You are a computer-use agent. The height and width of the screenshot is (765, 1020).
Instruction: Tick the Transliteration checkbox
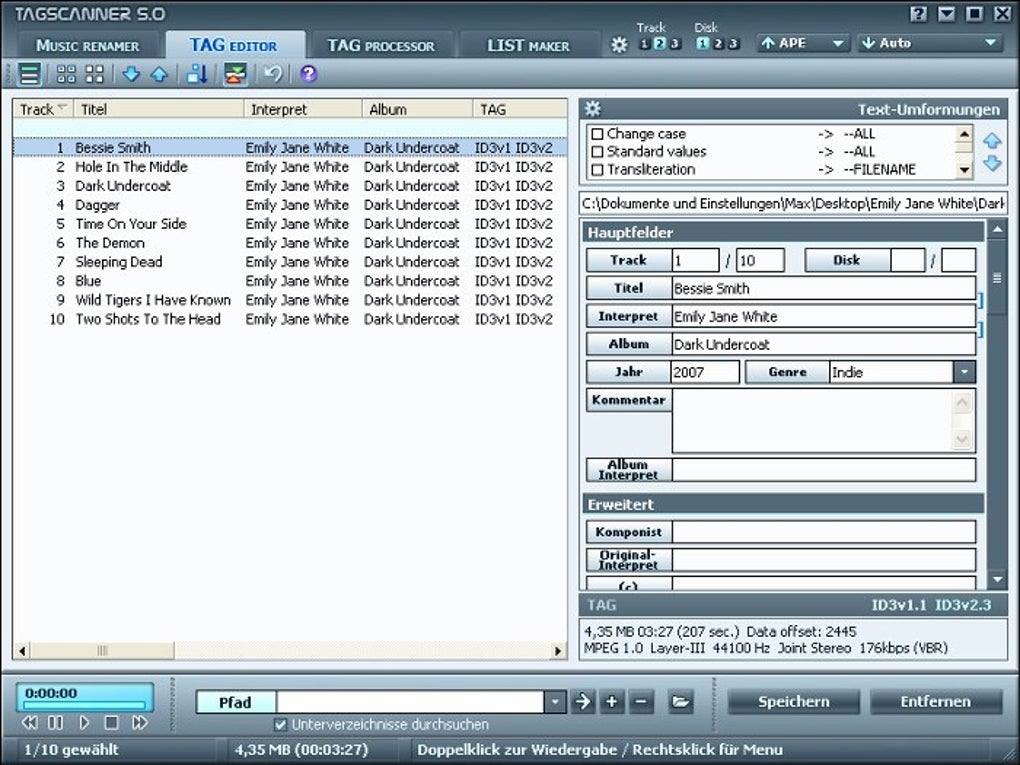(597, 170)
